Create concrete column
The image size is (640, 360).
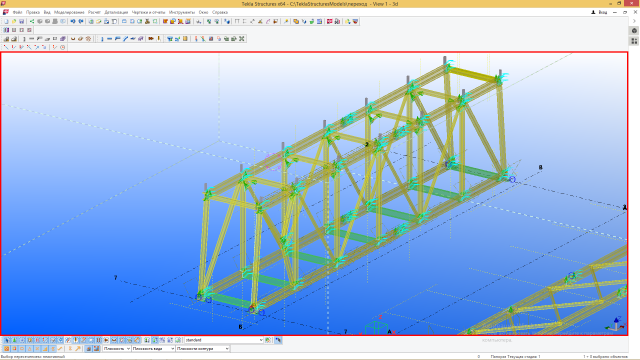(x=24, y=39)
